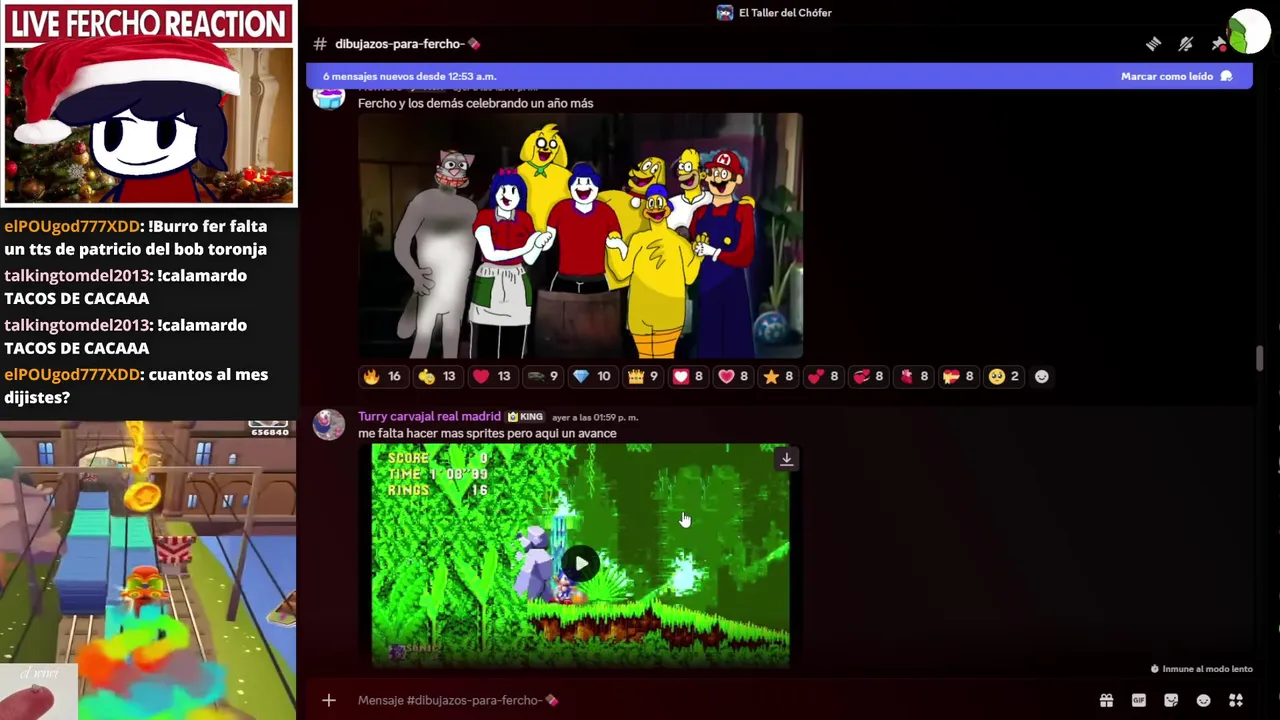This screenshot has width=1280, height=720.
Task: Toggle the fire reaction with 16
Action: [x=383, y=376]
